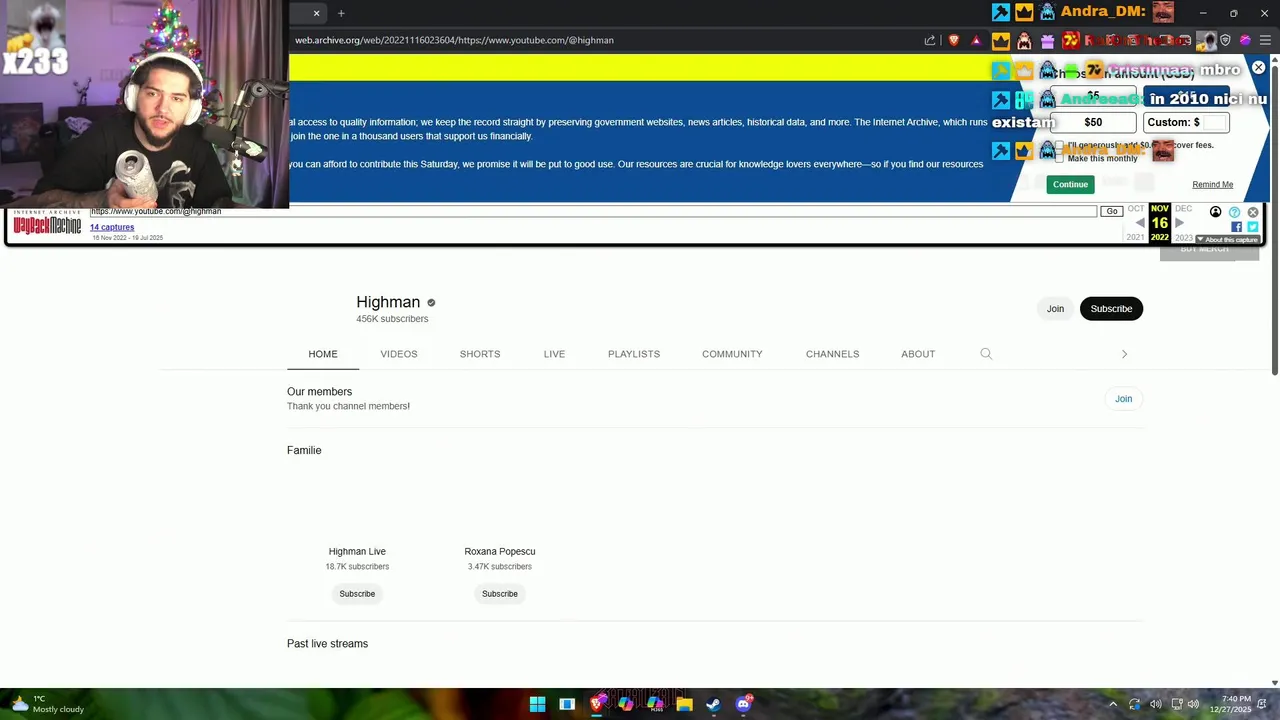This screenshot has height=720, width=1280.
Task: Open the Brave Shields lion icon
Action: [x=954, y=40]
